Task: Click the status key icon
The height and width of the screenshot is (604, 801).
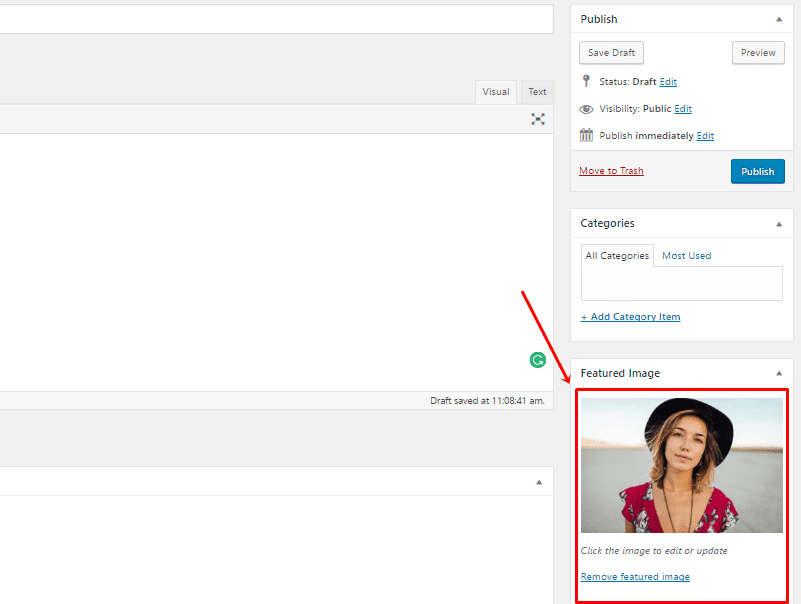Action: tap(586, 81)
